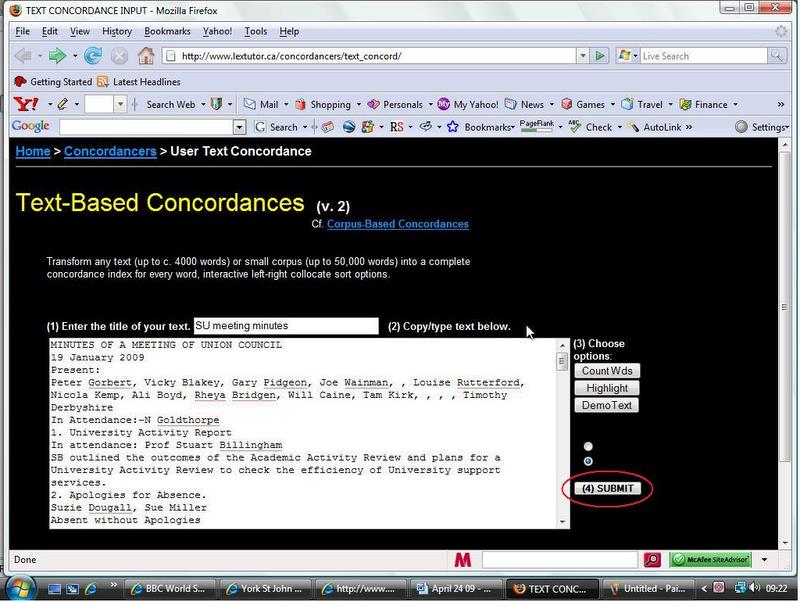The height and width of the screenshot is (602, 800).
Task: Click the Yahoo! logo in the toolbar
Action: (x=26, y=104)
